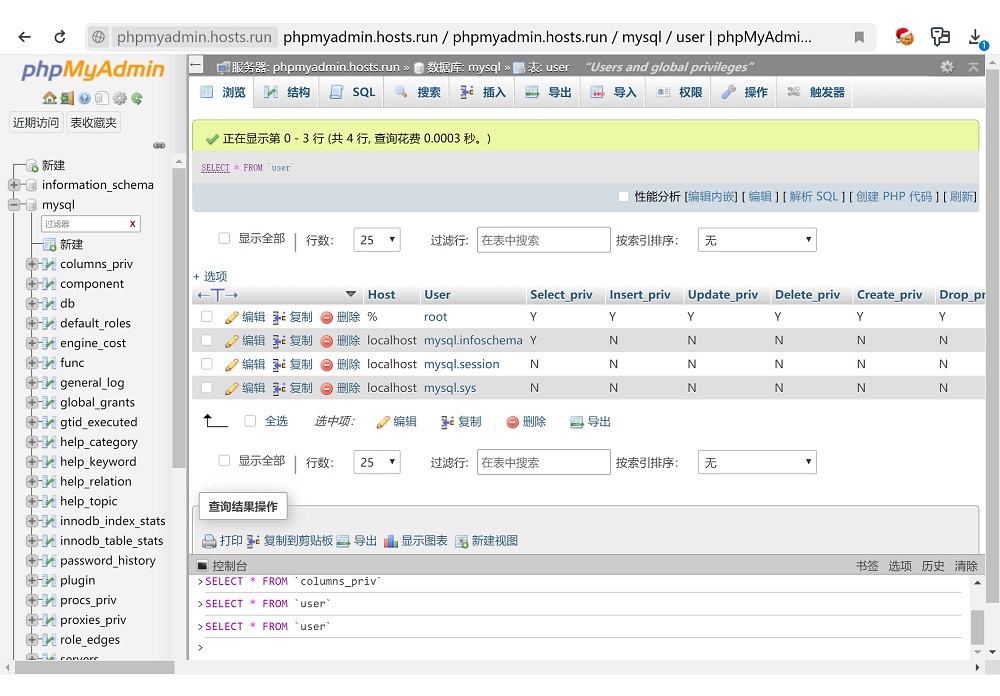Check the Select all (全选) checkbox
The width and height of the screenshot is (1000, 696).
point(250,421)
